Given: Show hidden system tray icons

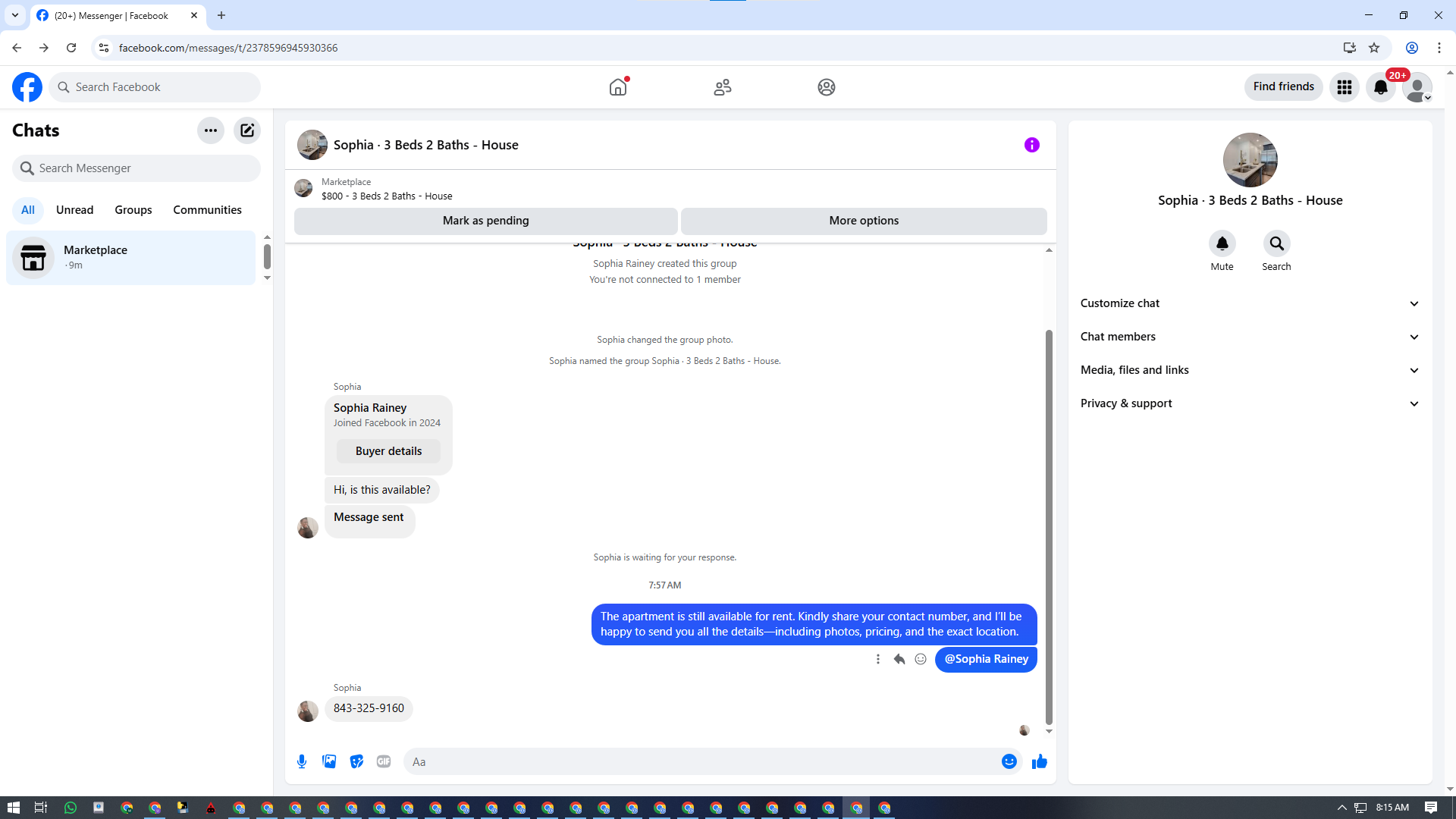Looking at the screenshot, I should click(1341, 808).
